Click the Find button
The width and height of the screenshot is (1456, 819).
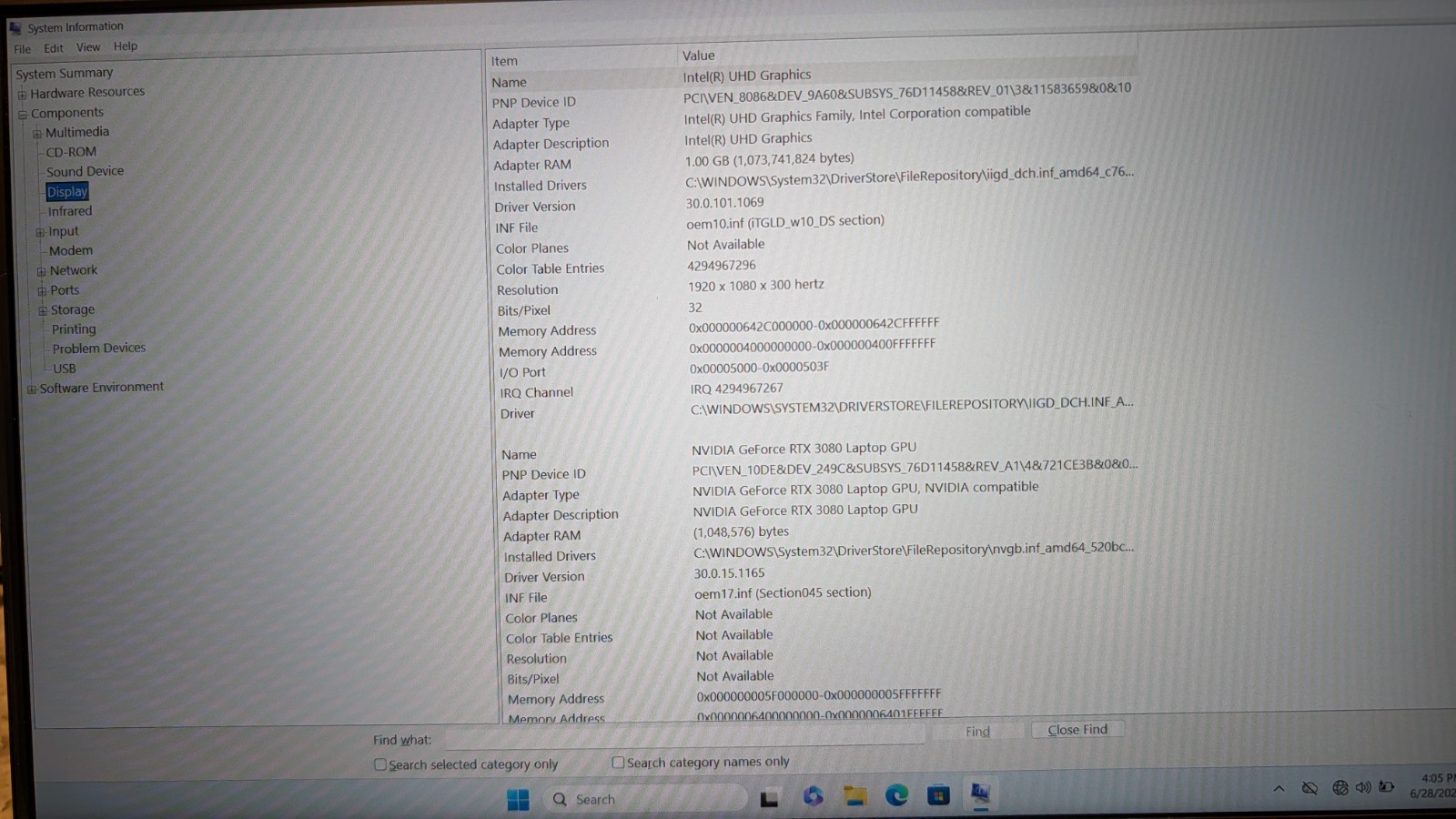coord(977,732)
